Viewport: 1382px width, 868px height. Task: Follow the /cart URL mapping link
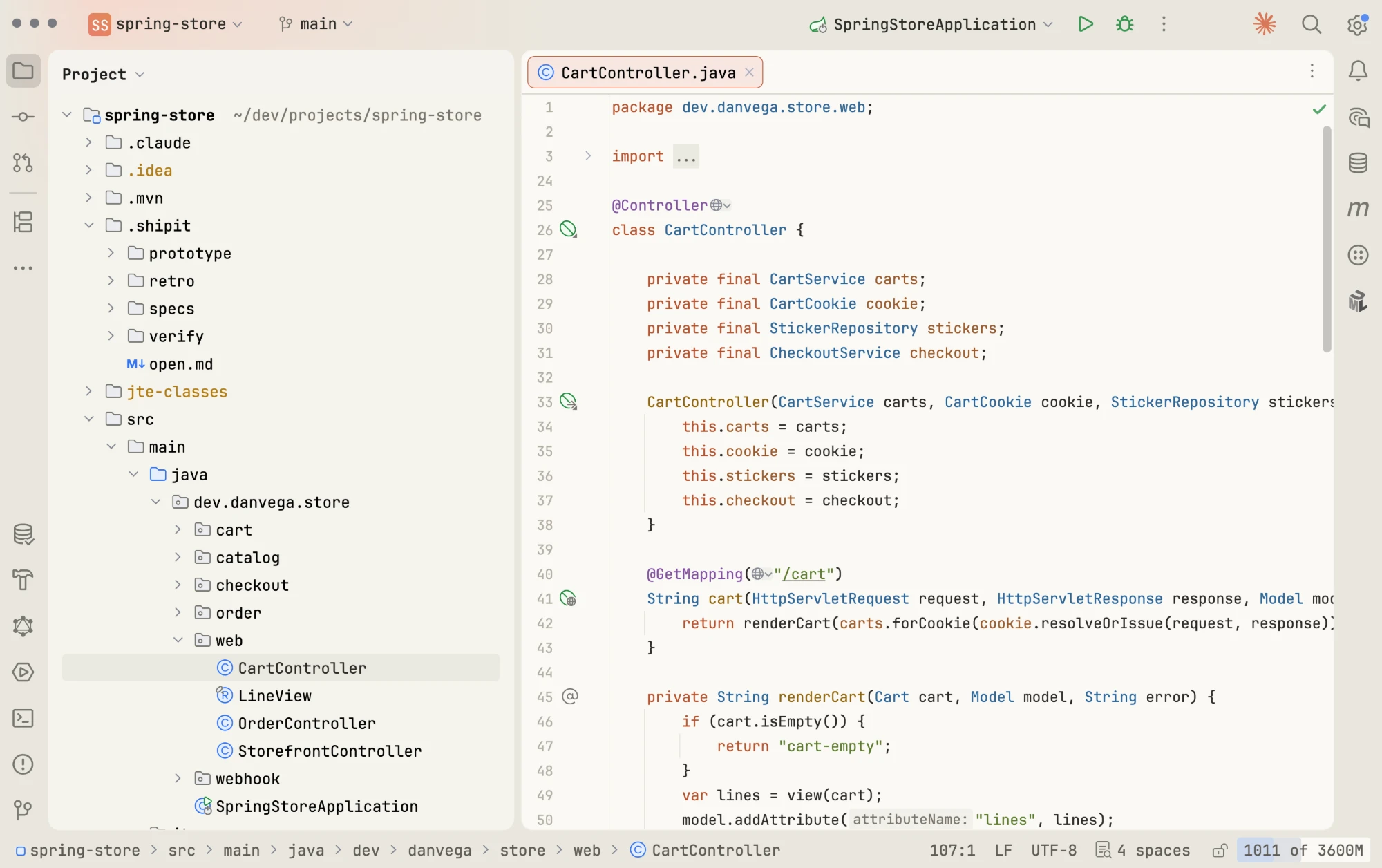tap(804, 574)
